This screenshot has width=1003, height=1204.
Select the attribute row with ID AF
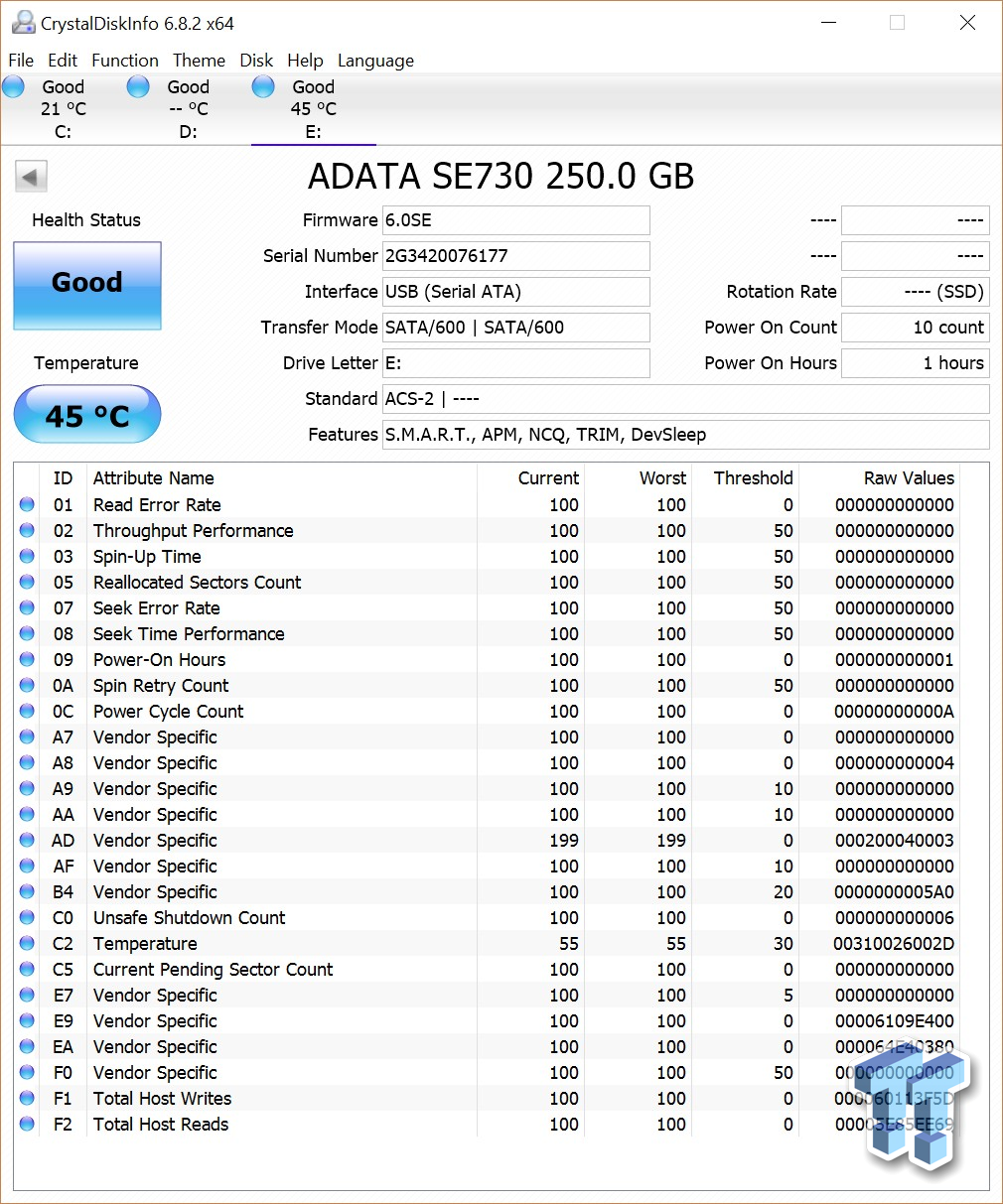[487, 867]
